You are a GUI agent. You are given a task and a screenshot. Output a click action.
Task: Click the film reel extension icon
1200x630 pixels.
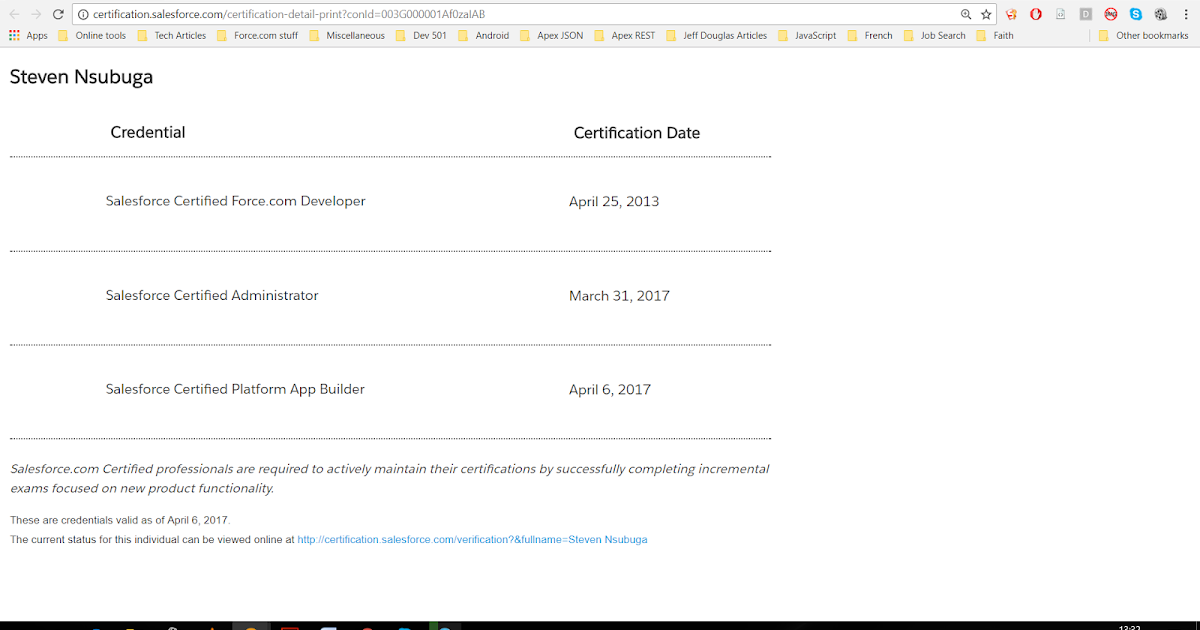(1161, 14)
